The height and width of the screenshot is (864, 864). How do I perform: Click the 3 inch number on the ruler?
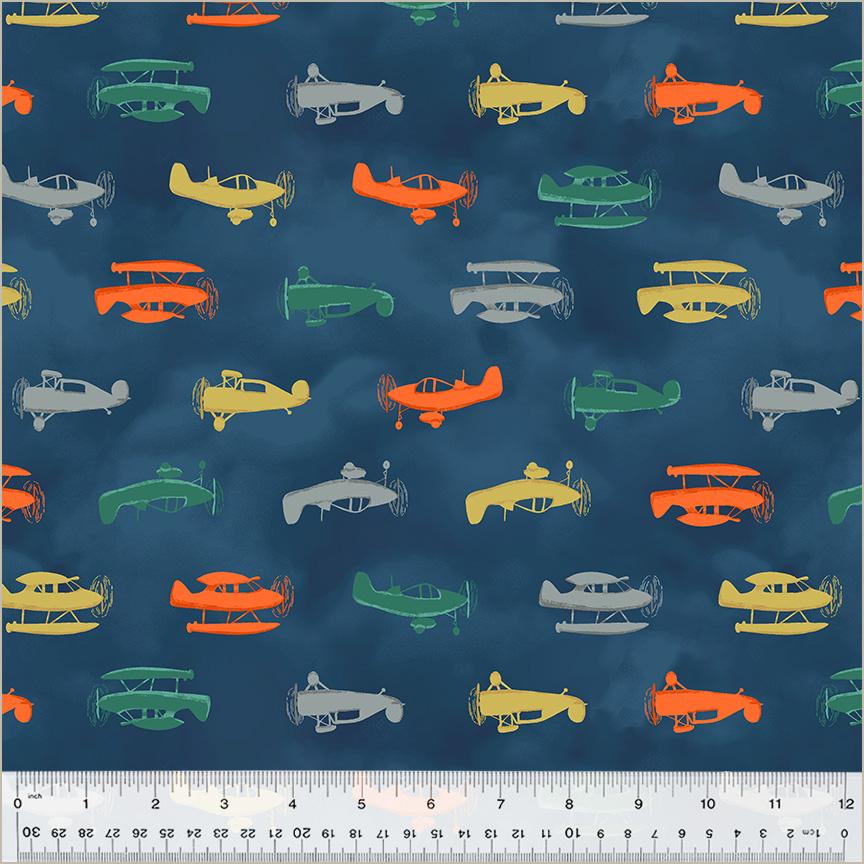pyautogui.click(x=224, y=803)
